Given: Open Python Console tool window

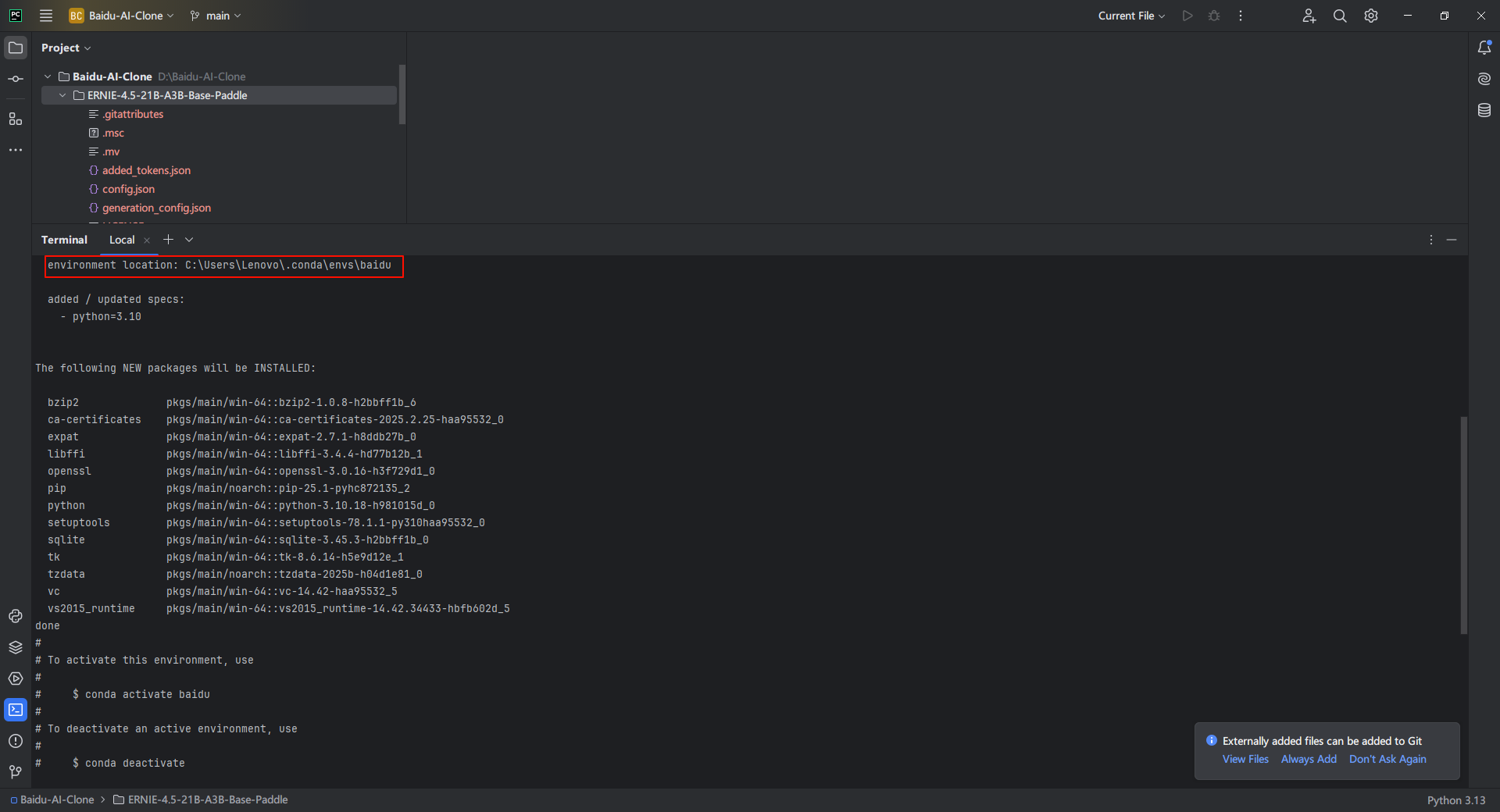Looking at the screenshot, I should click(16, 616).
